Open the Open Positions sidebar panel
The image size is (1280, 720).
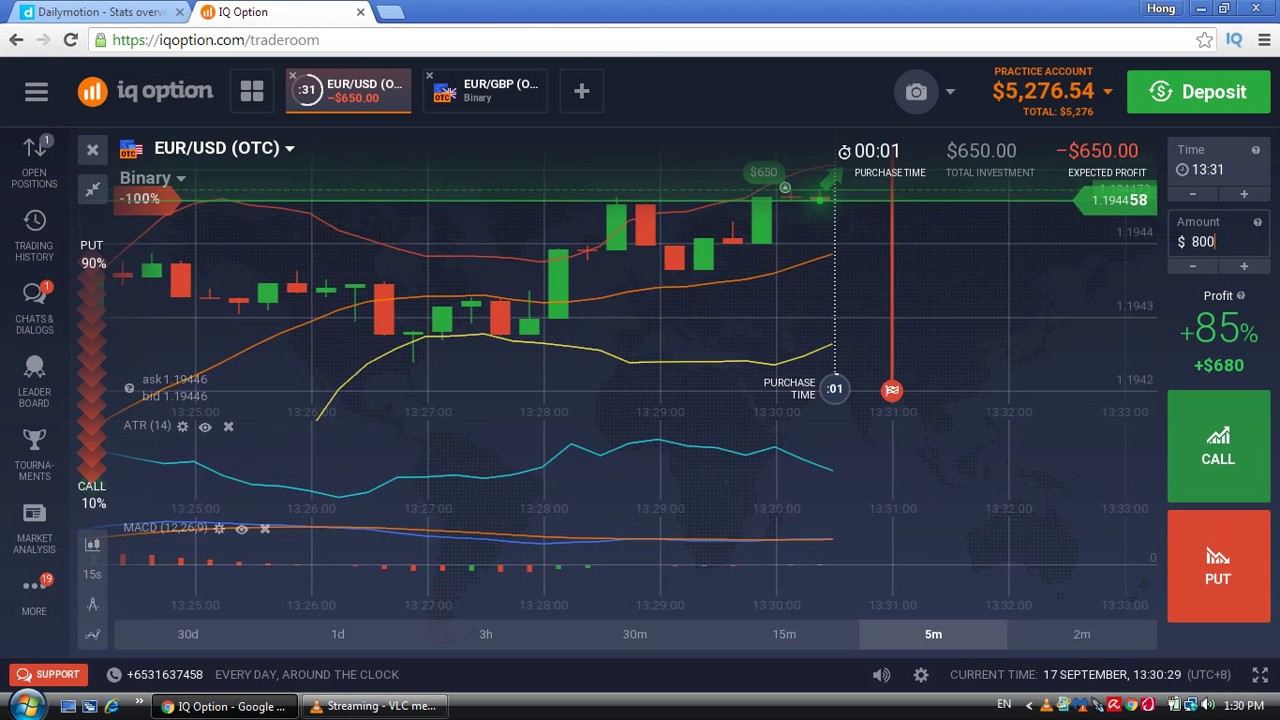(x=34, y=161)
